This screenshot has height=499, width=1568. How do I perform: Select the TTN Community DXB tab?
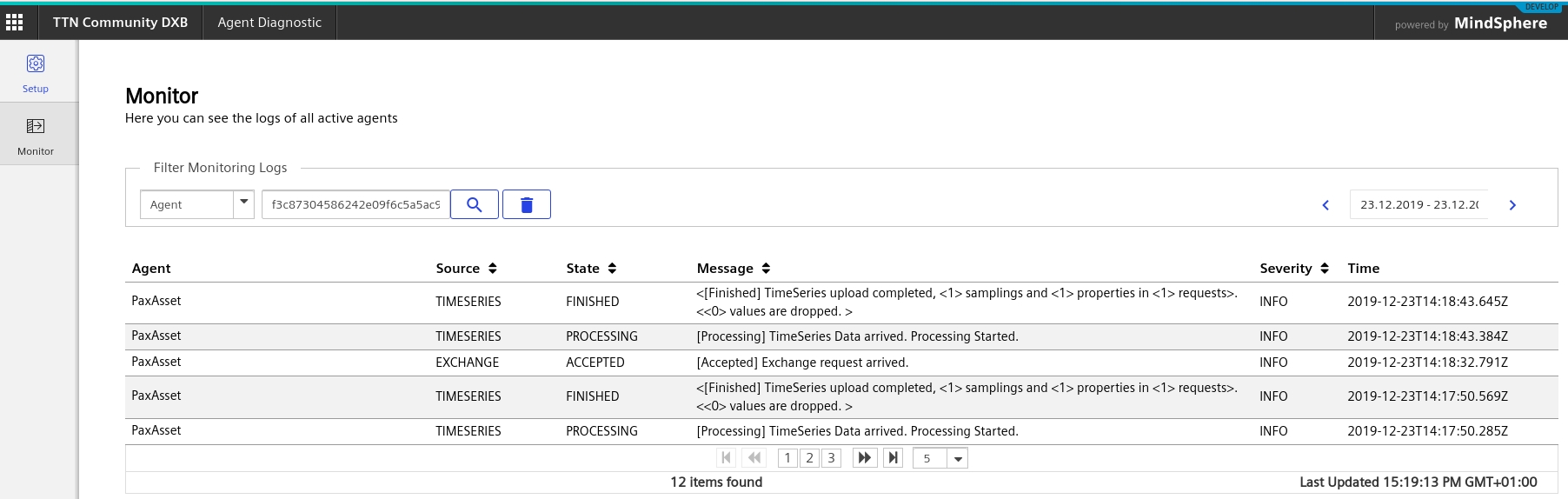click(120, 23)
